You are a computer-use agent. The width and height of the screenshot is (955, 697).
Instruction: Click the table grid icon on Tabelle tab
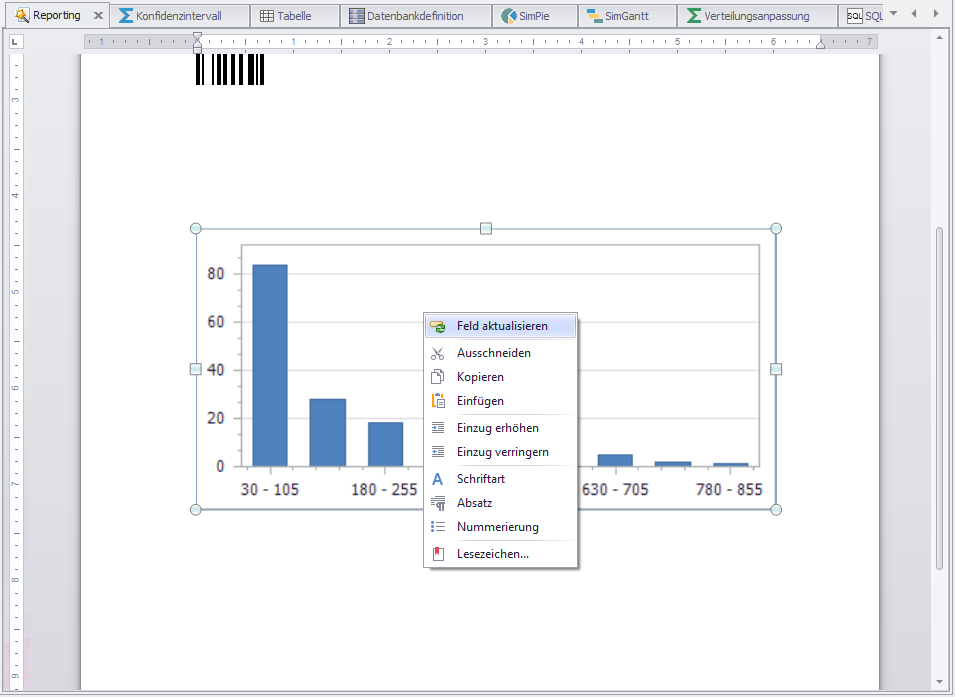tap(267, 16)
